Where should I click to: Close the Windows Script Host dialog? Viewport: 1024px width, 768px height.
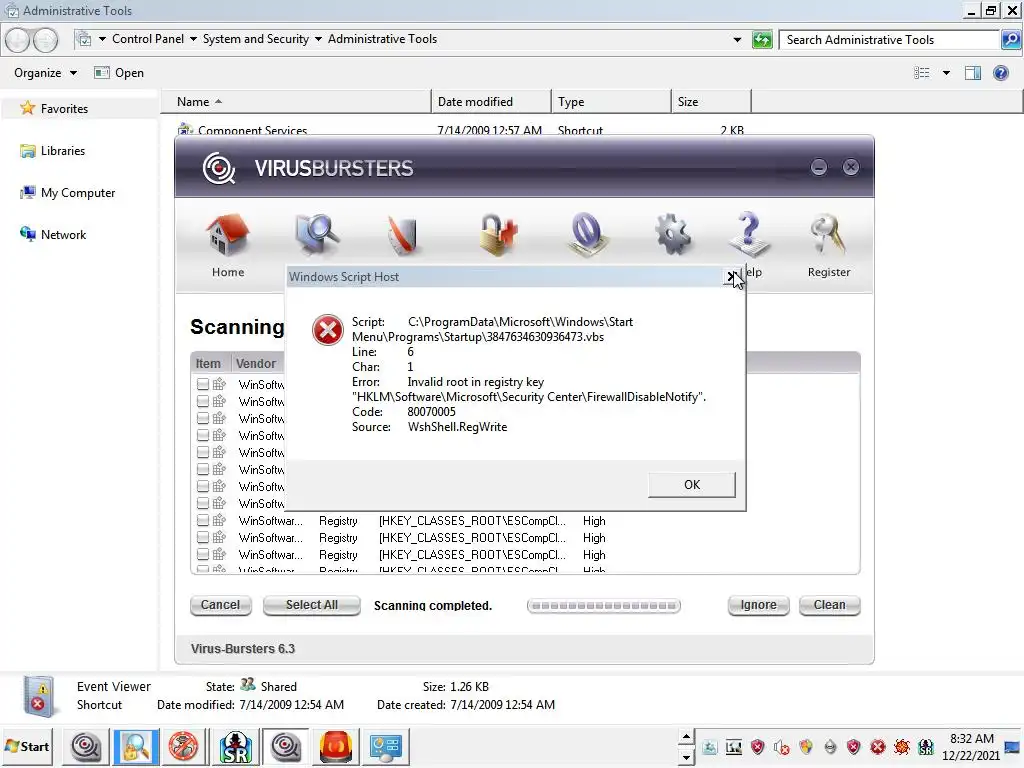731,277
